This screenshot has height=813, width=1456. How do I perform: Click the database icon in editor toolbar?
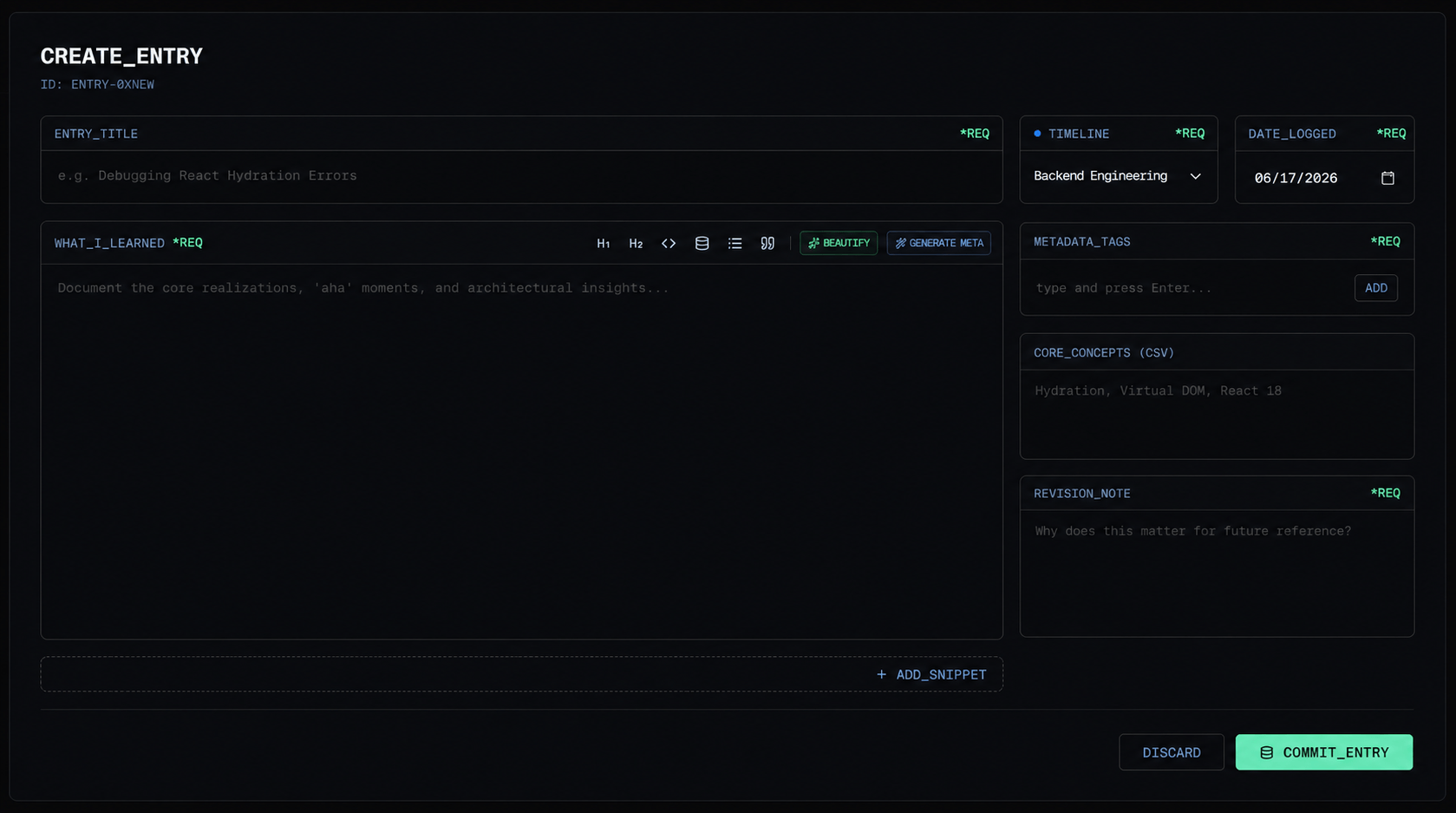pyautogui.click(x=702, y=244)
